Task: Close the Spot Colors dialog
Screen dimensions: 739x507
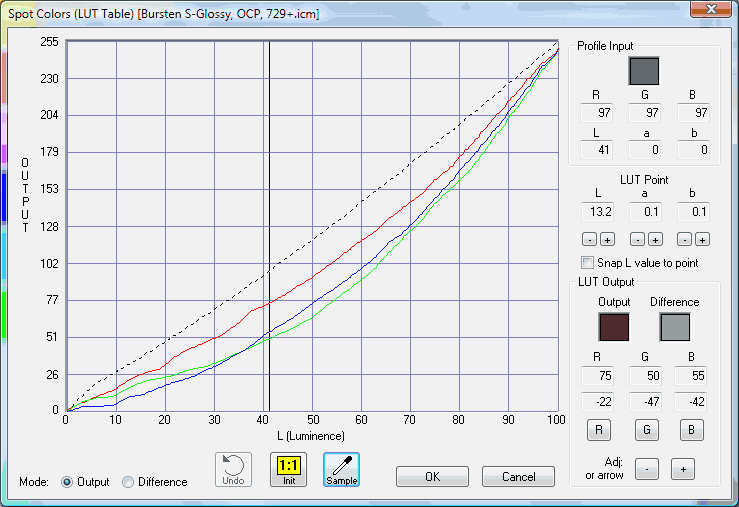Action: click(711, 9)
